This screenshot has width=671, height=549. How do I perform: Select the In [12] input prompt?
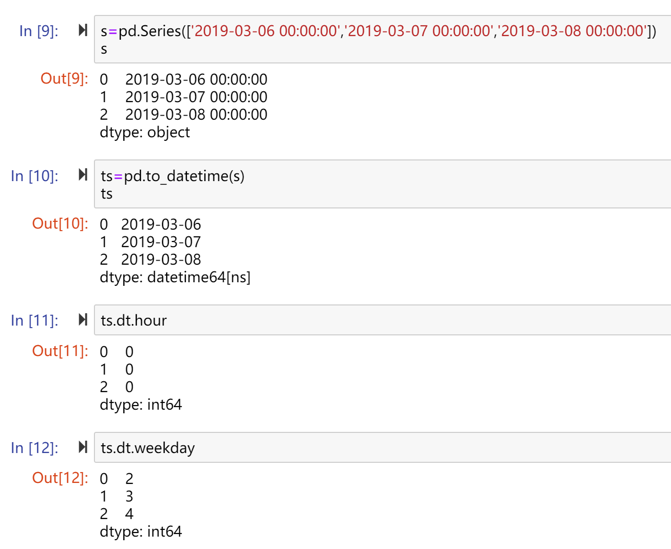(34, 448)
